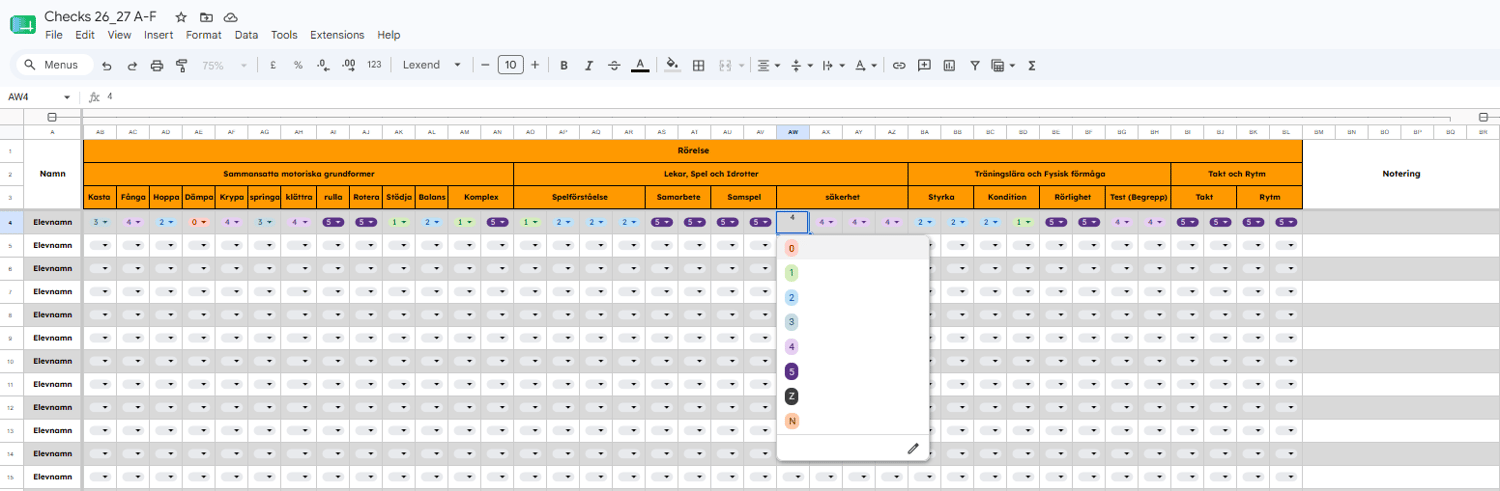Image resolution: width=1500 pixels, height=491 pixels.
Task: Click the document title Checks 26_27 A-F
Action: [100, 16]
